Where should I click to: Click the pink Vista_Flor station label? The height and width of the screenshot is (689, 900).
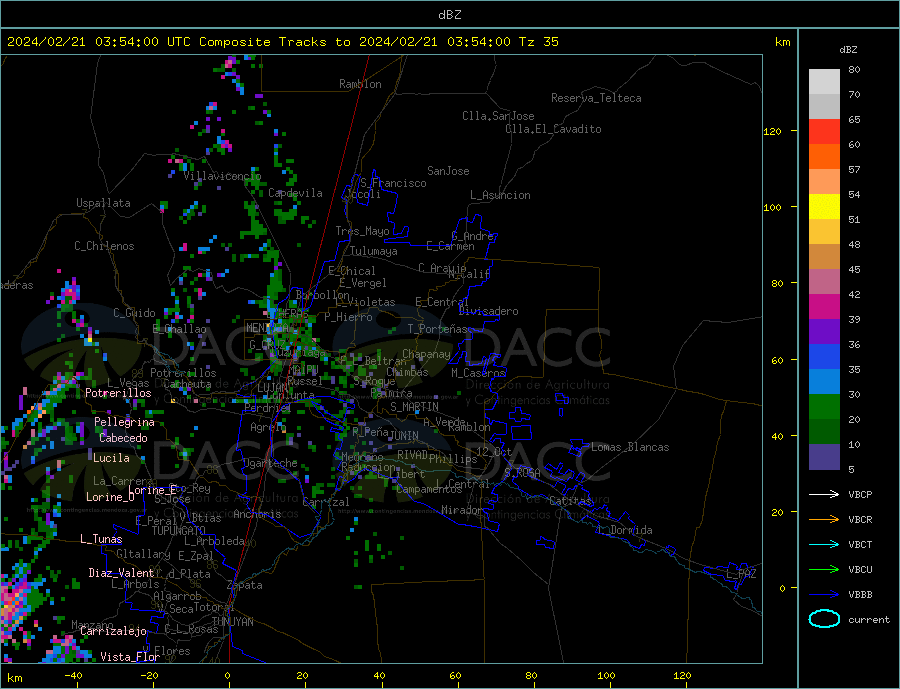point(130,657)
